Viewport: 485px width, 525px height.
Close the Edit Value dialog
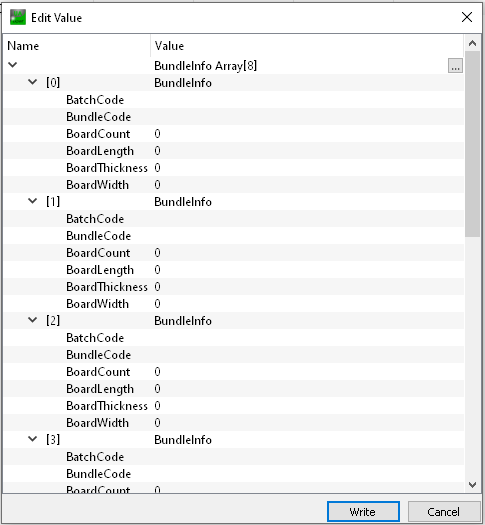pyautogui.click(x=467, y=17)
